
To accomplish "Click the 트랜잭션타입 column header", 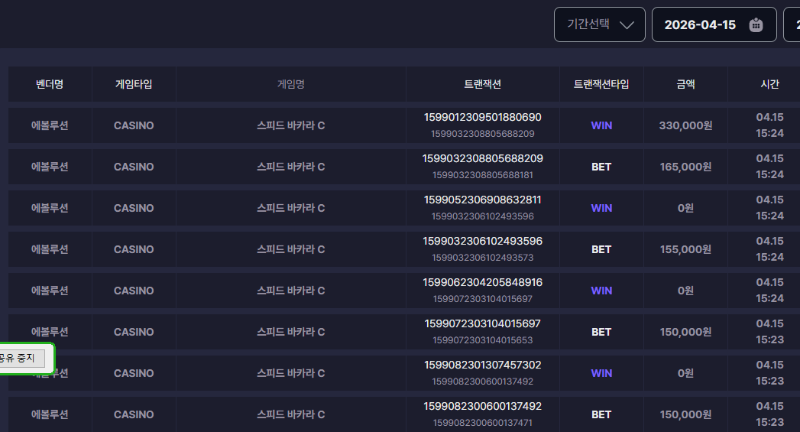I will click(x=601, y=84).
